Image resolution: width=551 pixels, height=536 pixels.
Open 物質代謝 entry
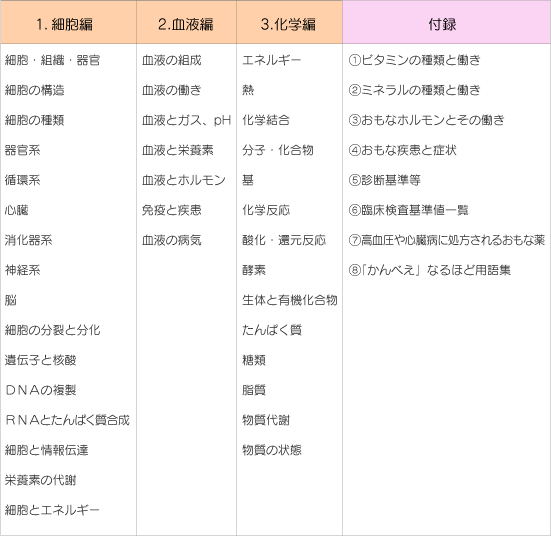(266, 420)
